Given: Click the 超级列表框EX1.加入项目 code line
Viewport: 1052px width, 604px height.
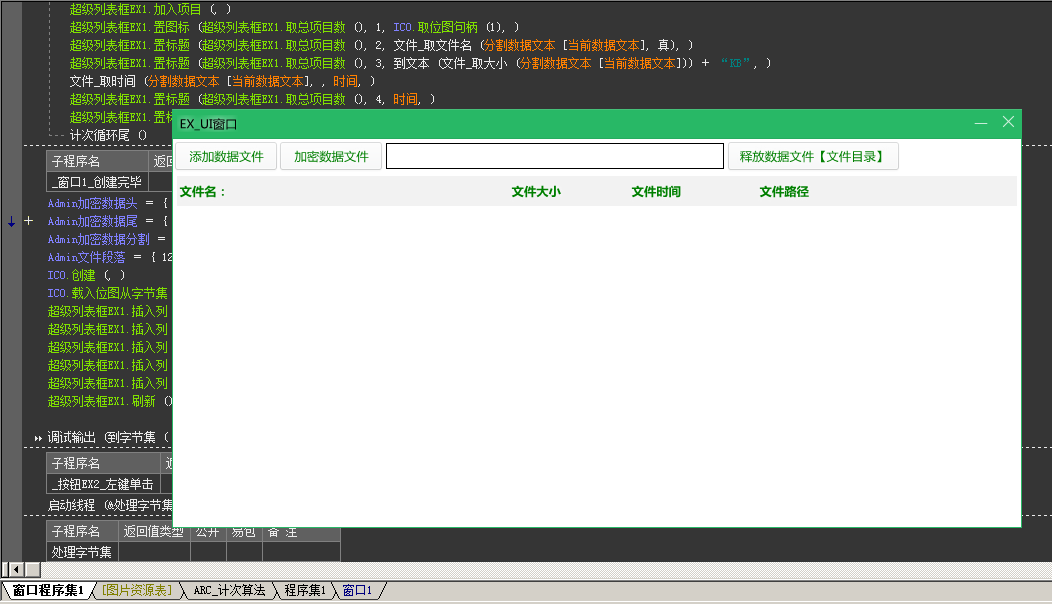Looking at the screenshot, I should (x=150, y=9).
